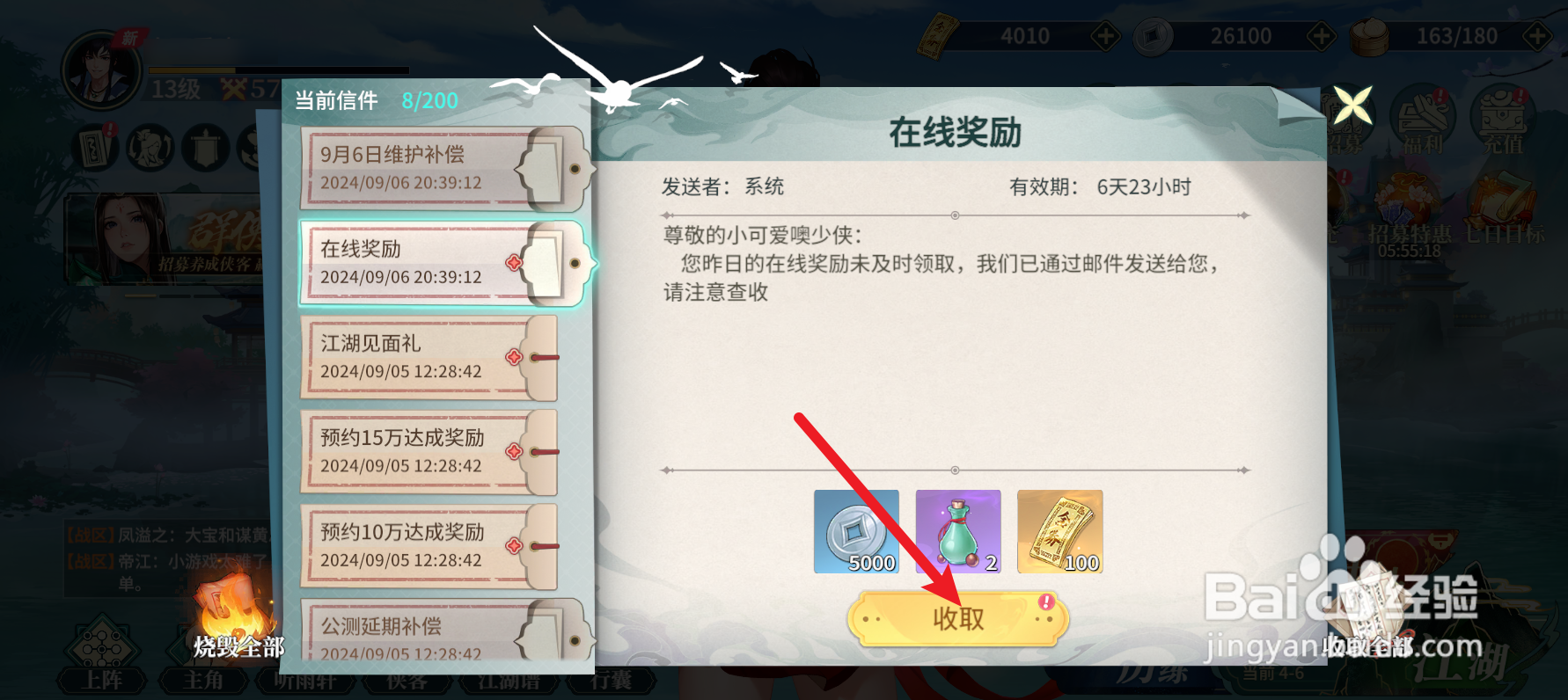
Task: Open the 江湖见面礼 mail
Action: pos(431,357)
